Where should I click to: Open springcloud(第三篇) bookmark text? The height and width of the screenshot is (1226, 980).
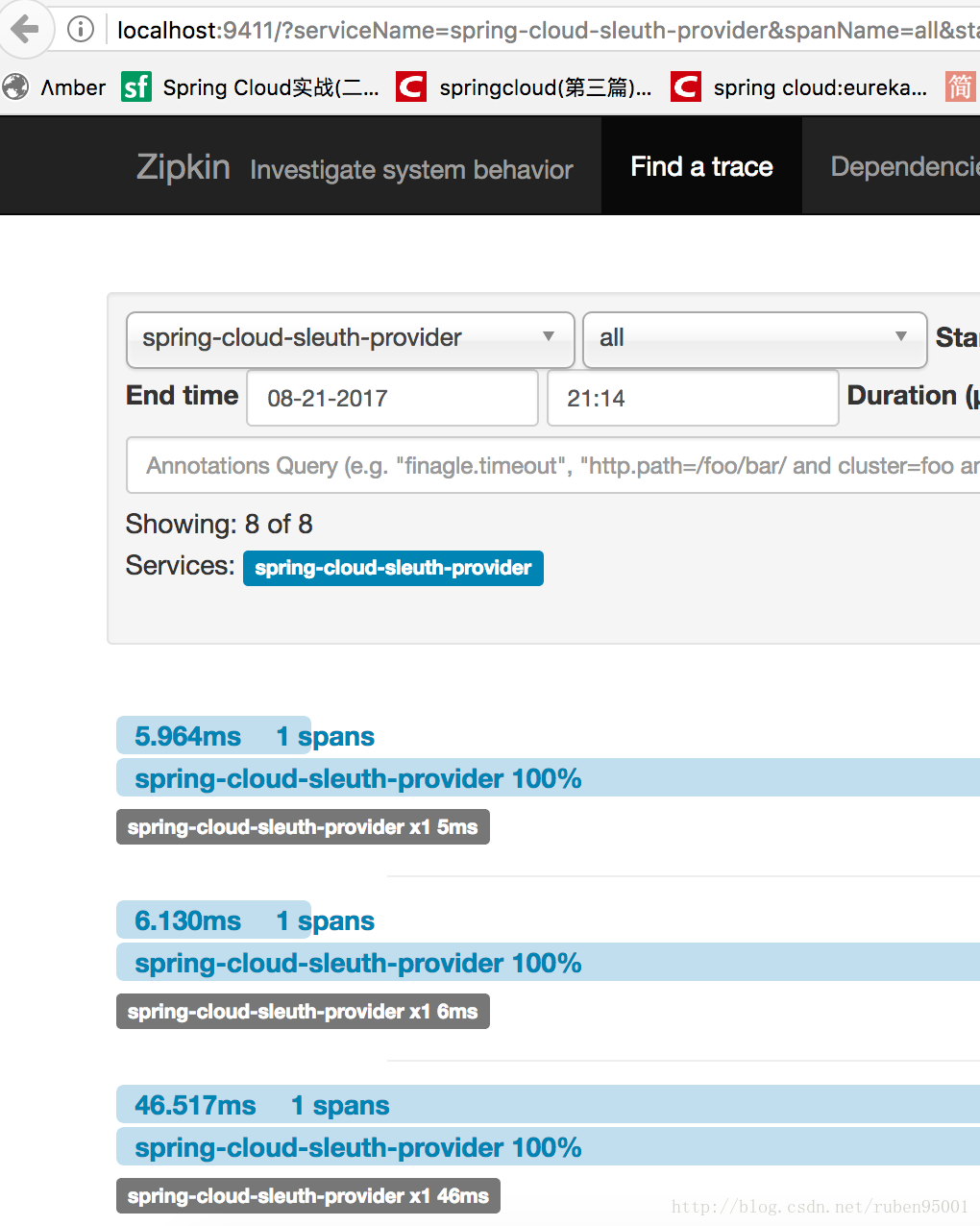pos(546,88)
